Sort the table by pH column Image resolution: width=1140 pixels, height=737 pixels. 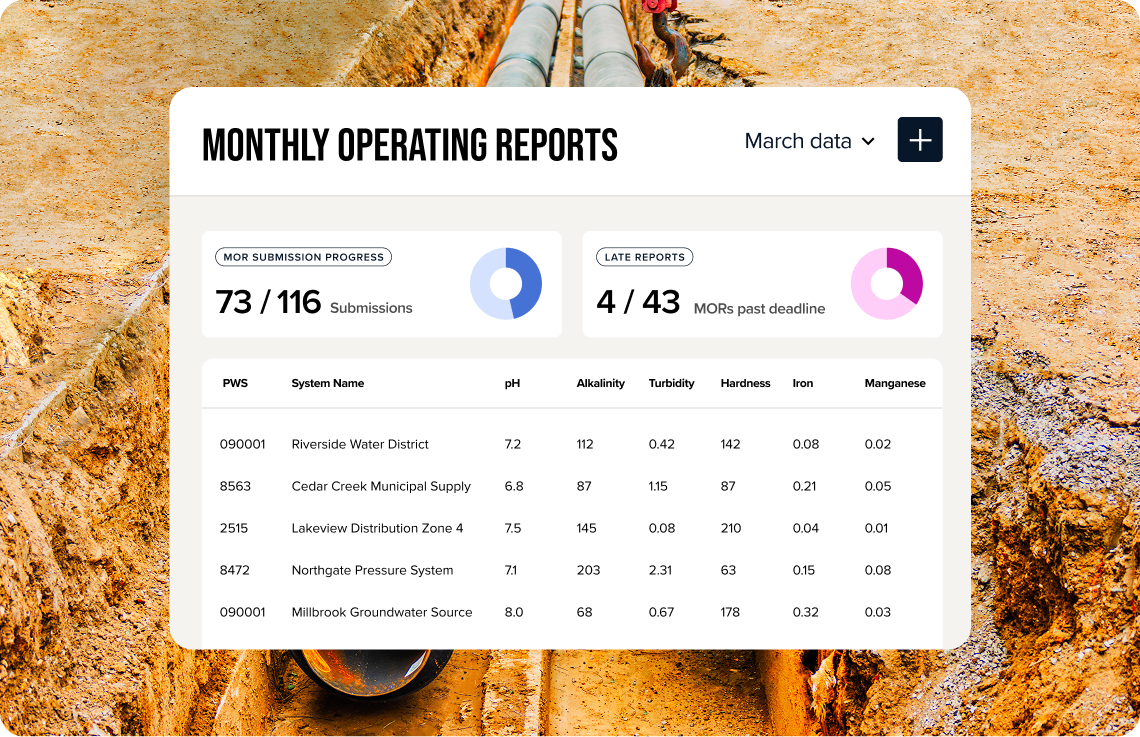coord(511,383)
